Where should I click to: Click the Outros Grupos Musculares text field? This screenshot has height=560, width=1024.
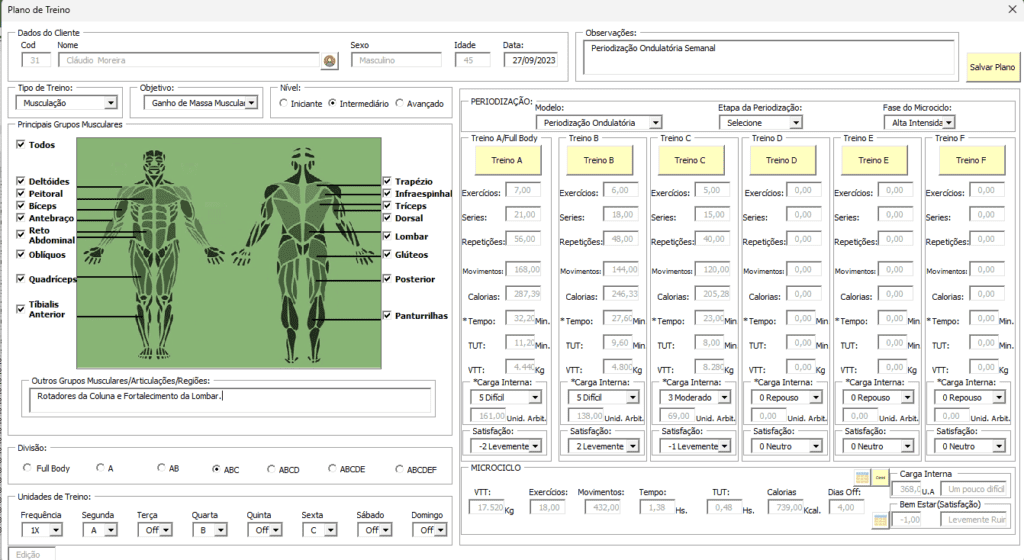(231, 400)
